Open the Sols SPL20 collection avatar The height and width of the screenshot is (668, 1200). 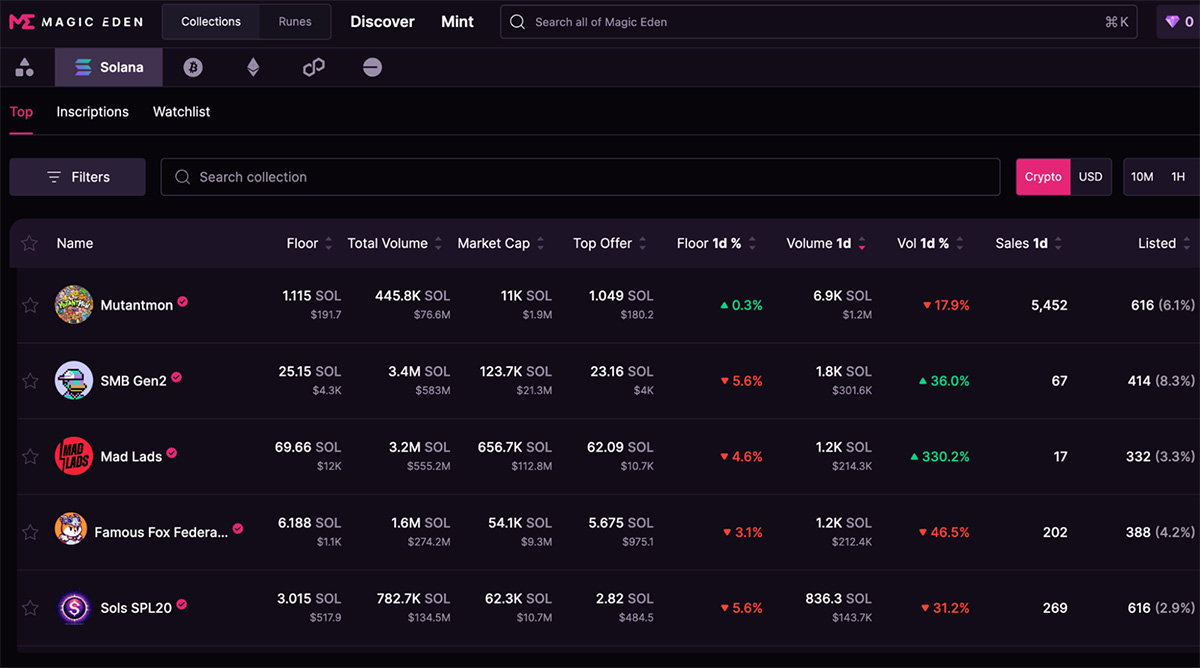[x=73, y=607]
